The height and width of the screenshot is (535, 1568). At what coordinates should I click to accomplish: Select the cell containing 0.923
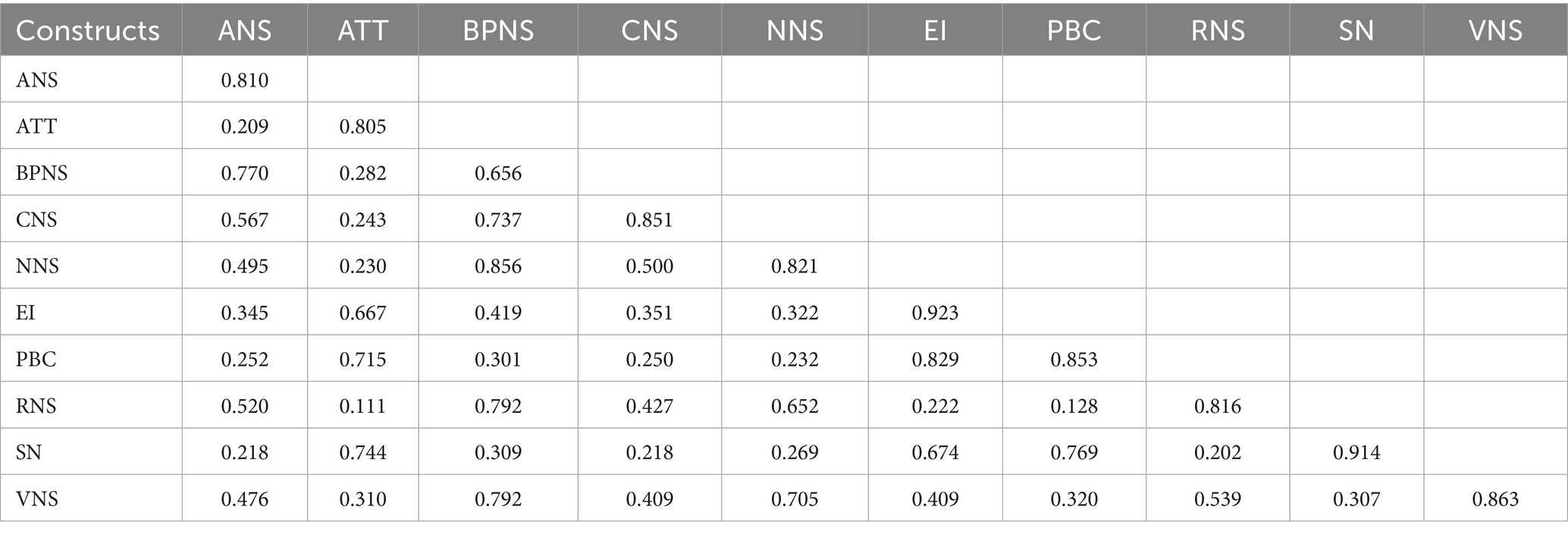(935, 313)
